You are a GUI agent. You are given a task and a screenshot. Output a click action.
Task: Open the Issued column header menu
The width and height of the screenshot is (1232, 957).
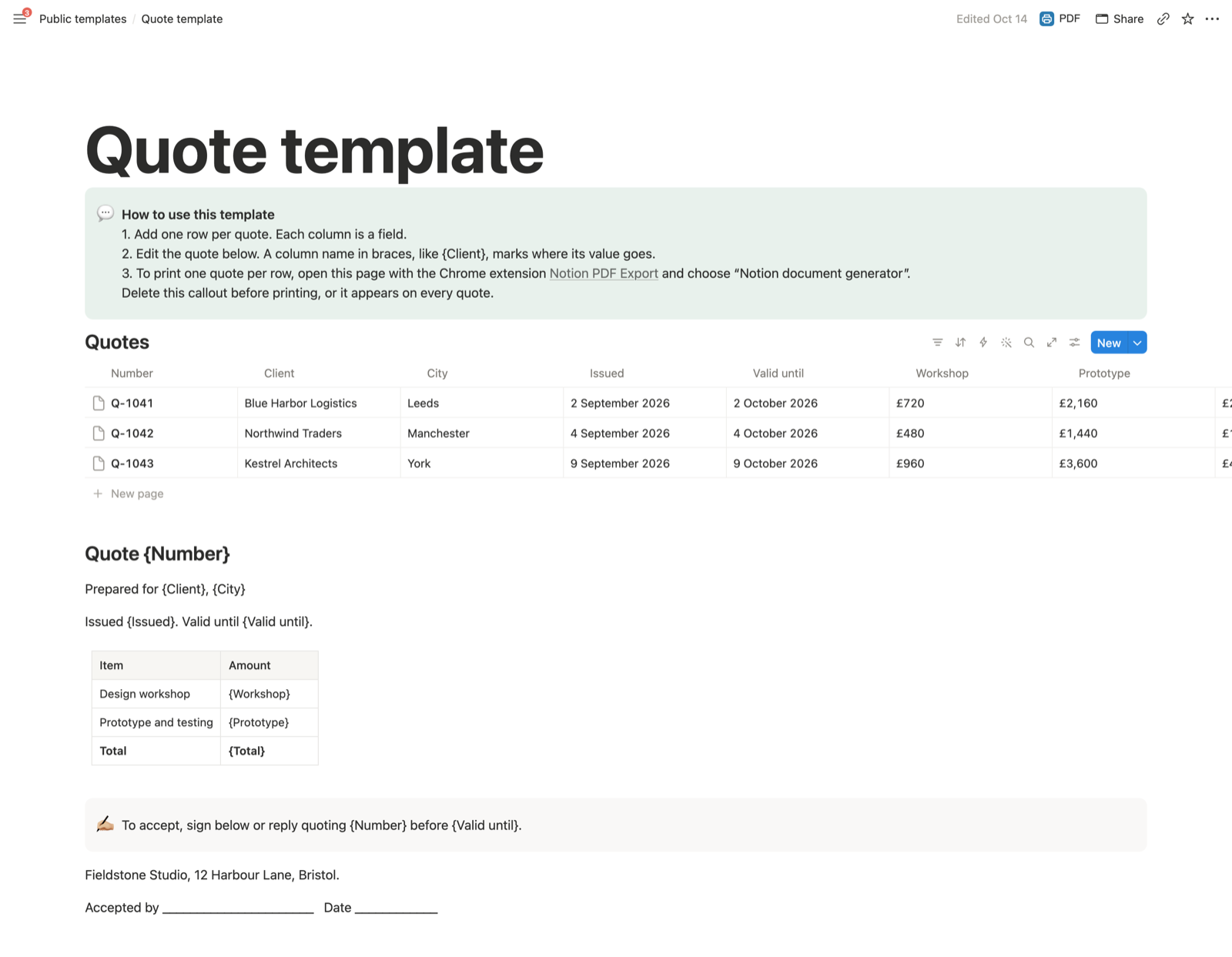pos(607,373)
